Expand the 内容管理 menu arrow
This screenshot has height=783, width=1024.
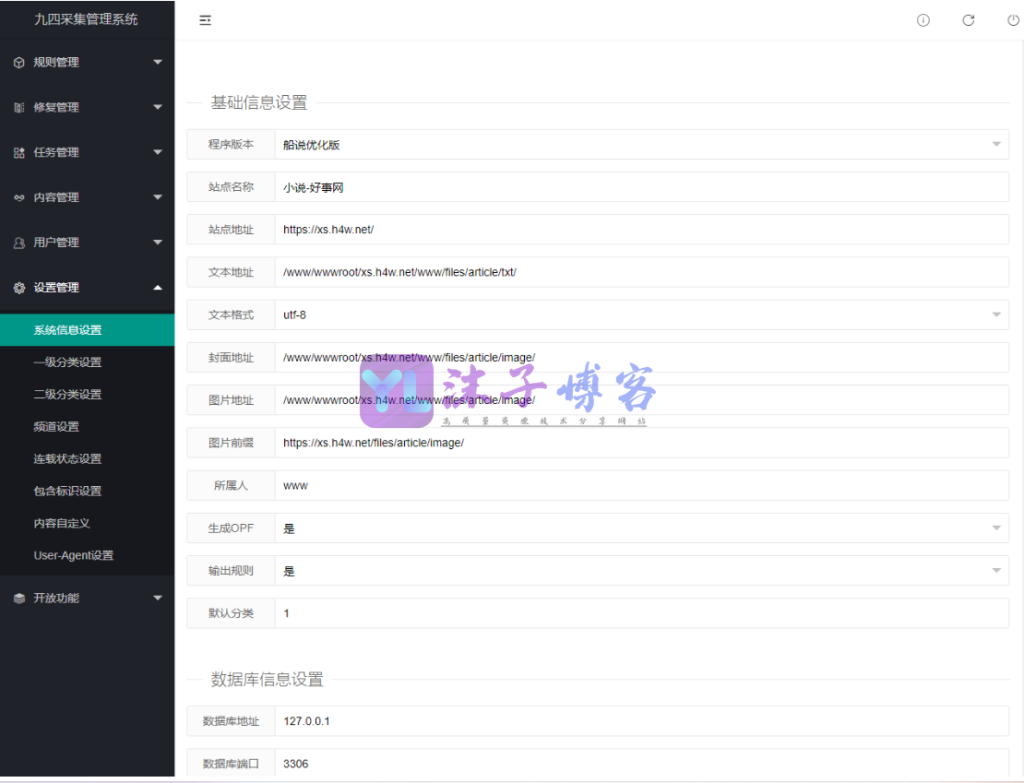(157, 197)
